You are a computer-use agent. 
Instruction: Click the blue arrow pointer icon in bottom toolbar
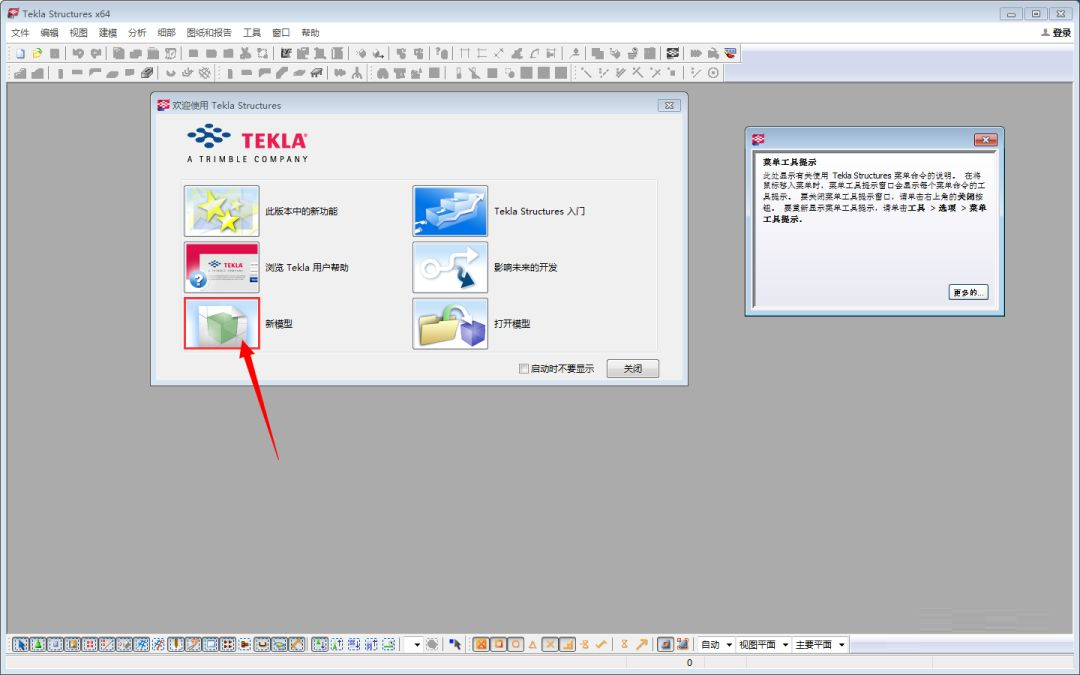click(x=455, y=645)
